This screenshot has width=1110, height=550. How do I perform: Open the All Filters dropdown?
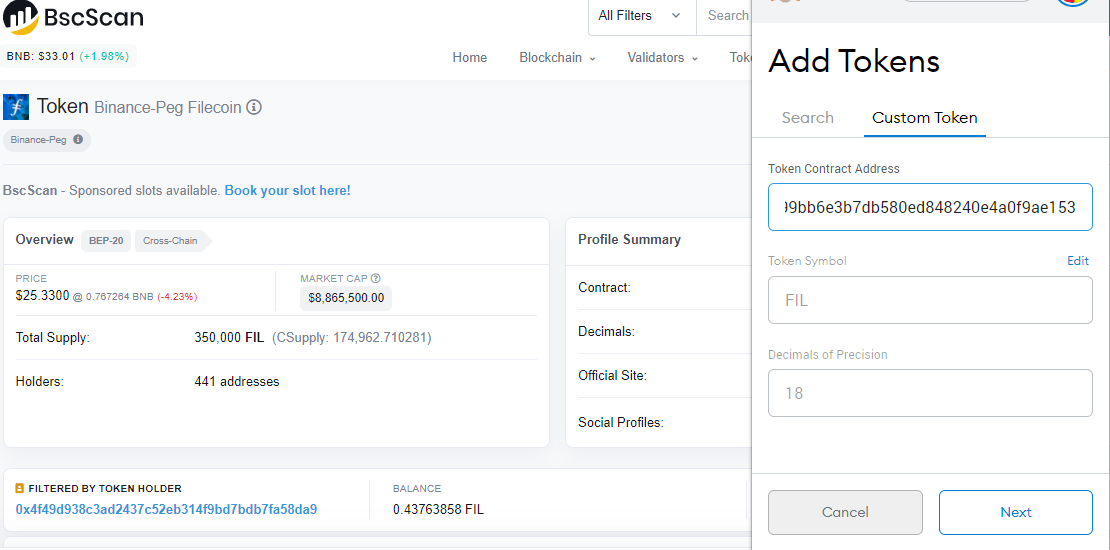[x=639, y=16]
